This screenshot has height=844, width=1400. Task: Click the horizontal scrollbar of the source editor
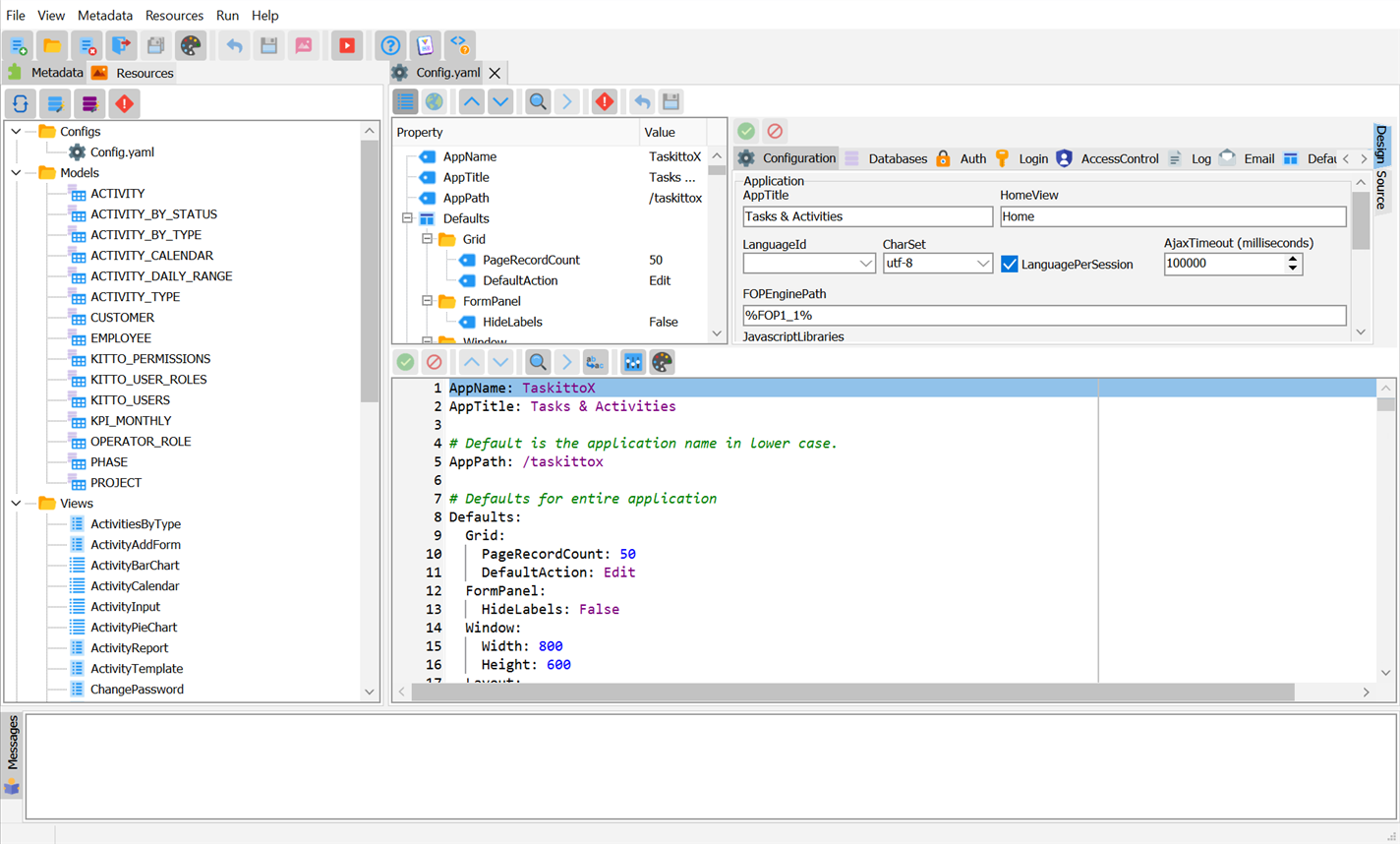pyautogui.click(x=852, y=692)
